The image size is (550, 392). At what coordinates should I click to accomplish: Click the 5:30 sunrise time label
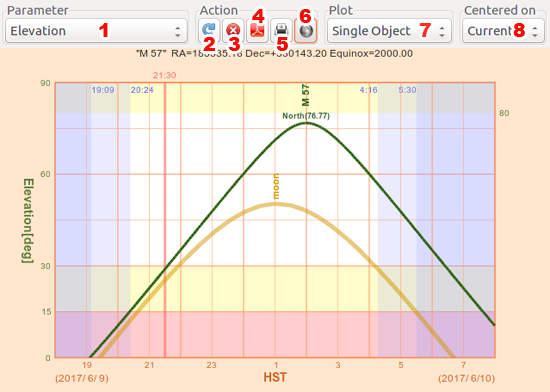407,90
